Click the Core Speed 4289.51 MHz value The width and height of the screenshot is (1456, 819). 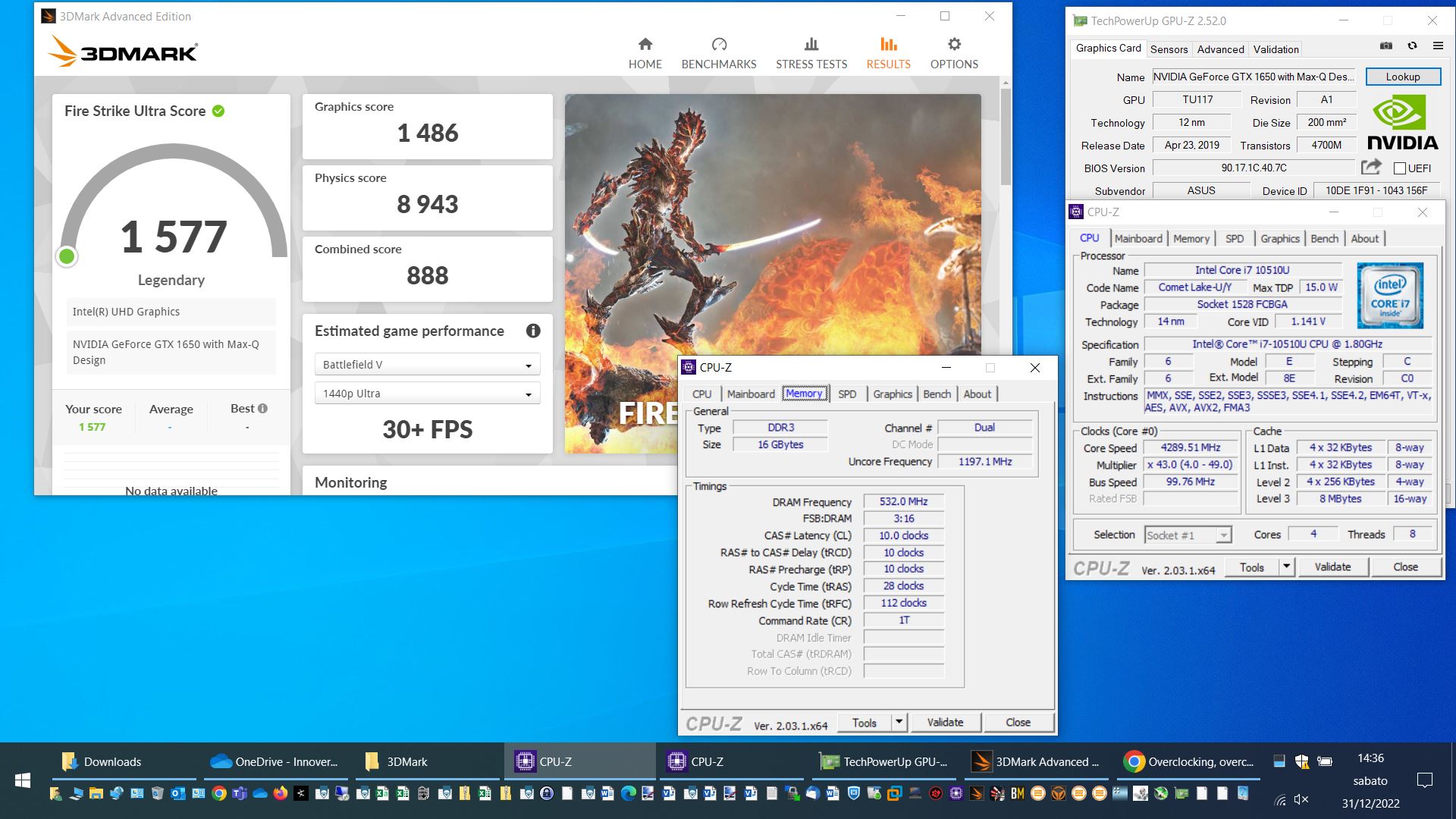1190,447
